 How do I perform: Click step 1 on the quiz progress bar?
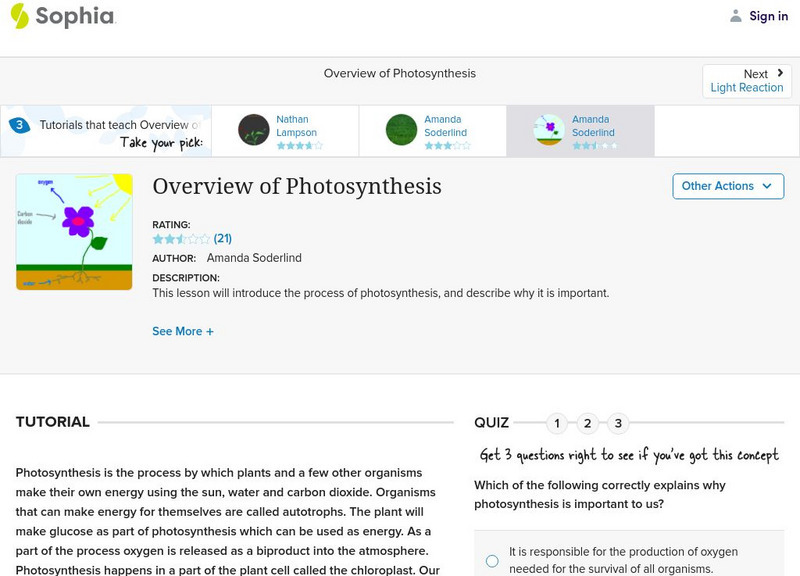559,424
